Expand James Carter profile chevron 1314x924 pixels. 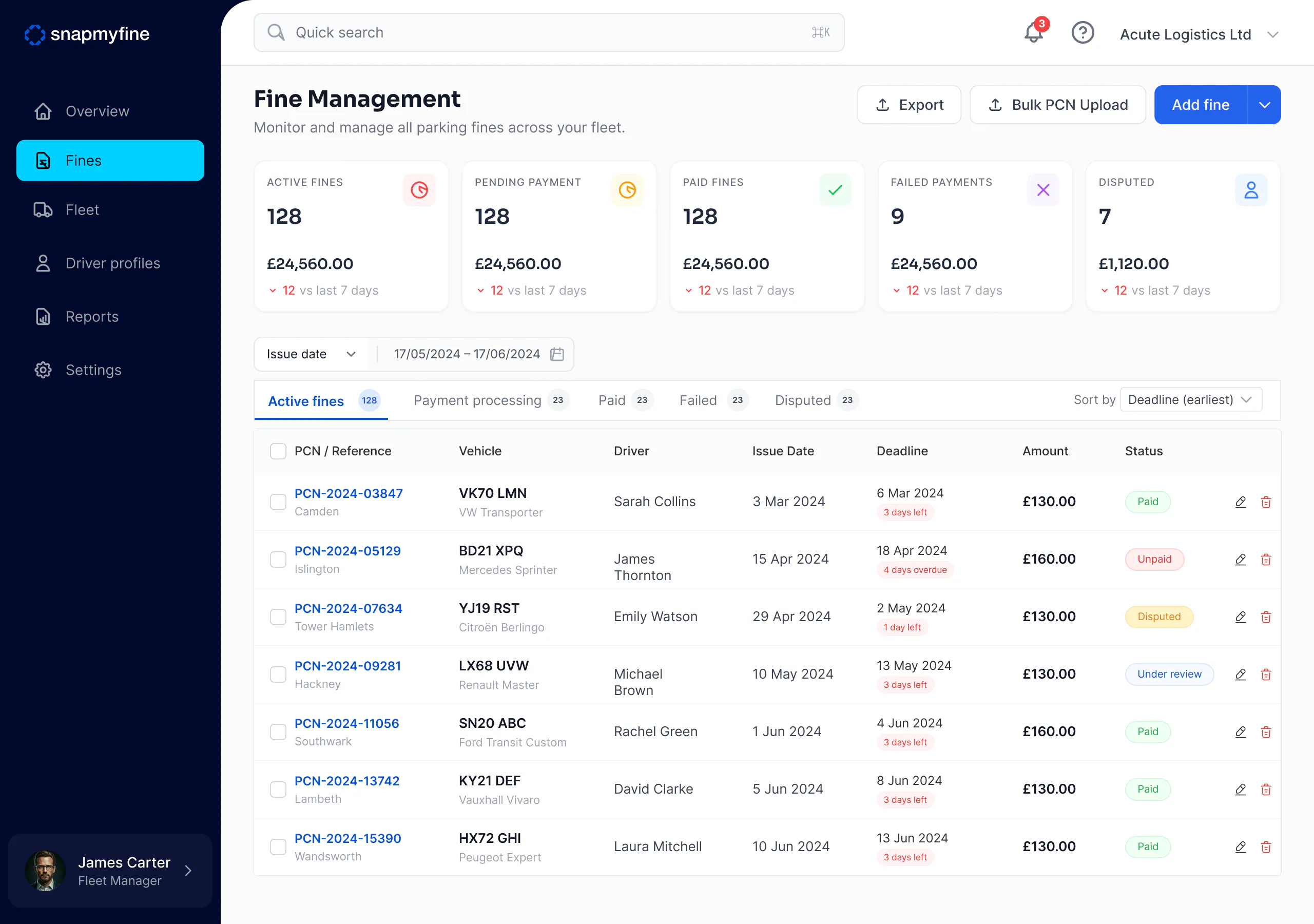188,871
